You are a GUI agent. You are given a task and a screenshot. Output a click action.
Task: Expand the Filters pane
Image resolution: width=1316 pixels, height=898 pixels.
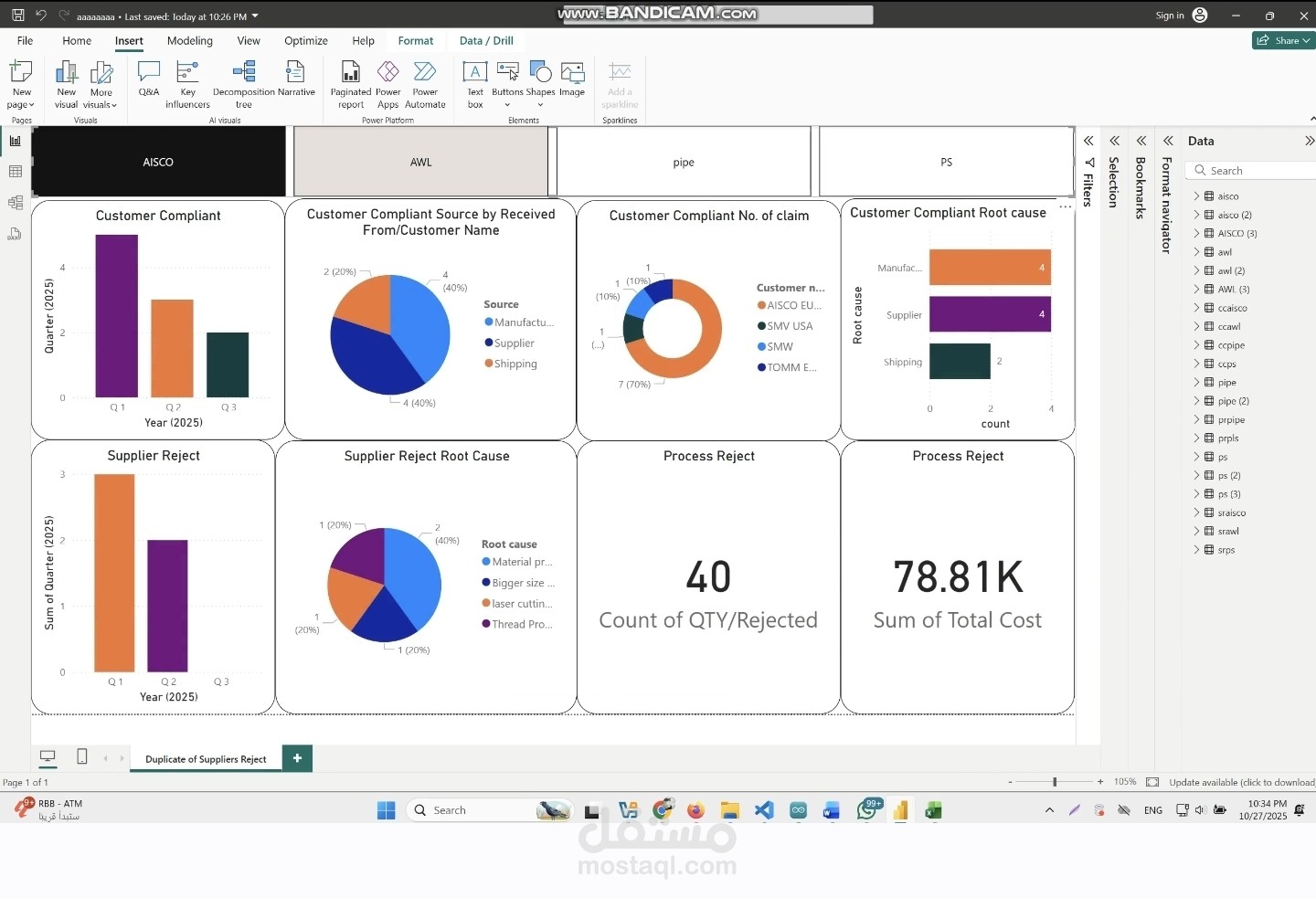pos(1088,141)
